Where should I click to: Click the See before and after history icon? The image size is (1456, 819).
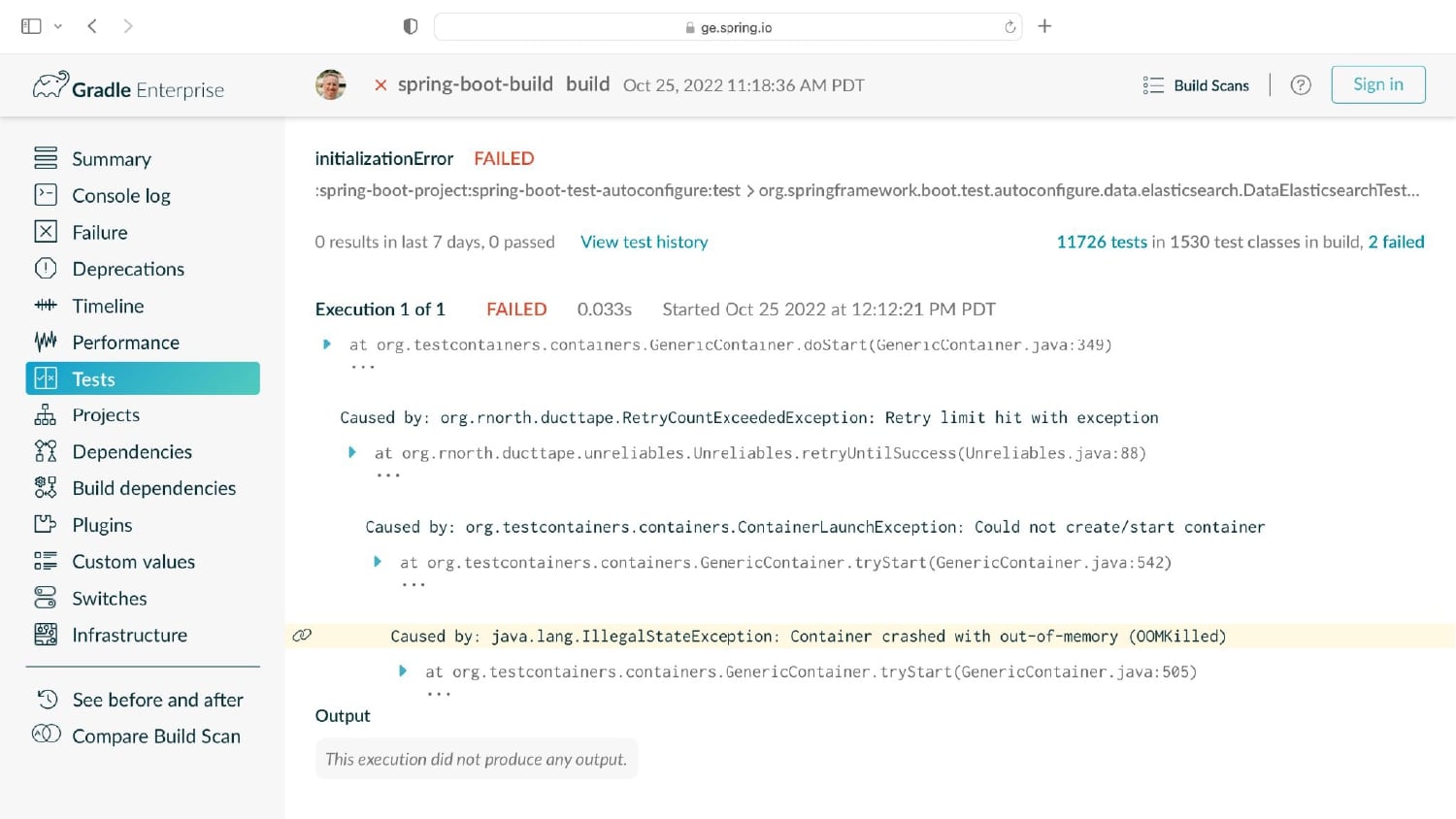click(x=47, y=699)
